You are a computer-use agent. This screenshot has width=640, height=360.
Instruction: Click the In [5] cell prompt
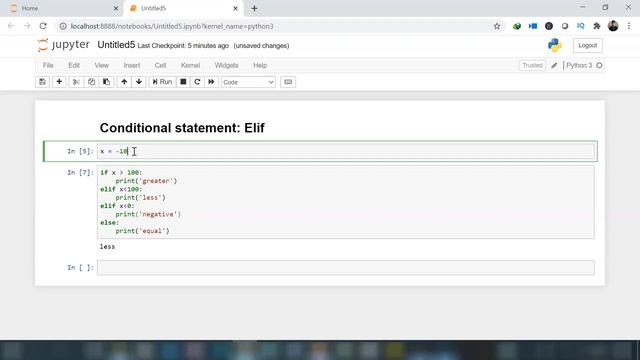(80, 151)
